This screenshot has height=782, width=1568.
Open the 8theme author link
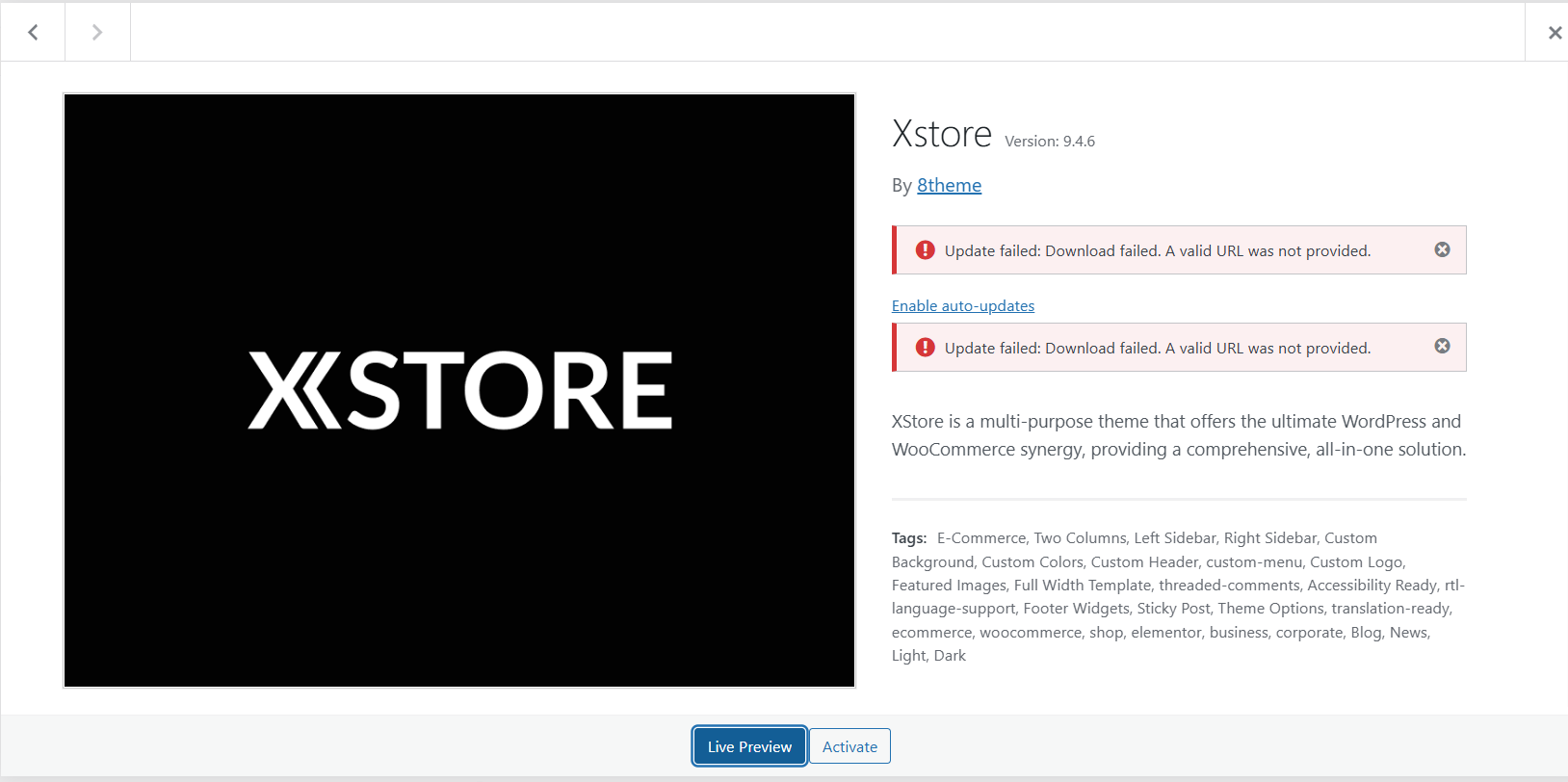click(x=949, y=185)
